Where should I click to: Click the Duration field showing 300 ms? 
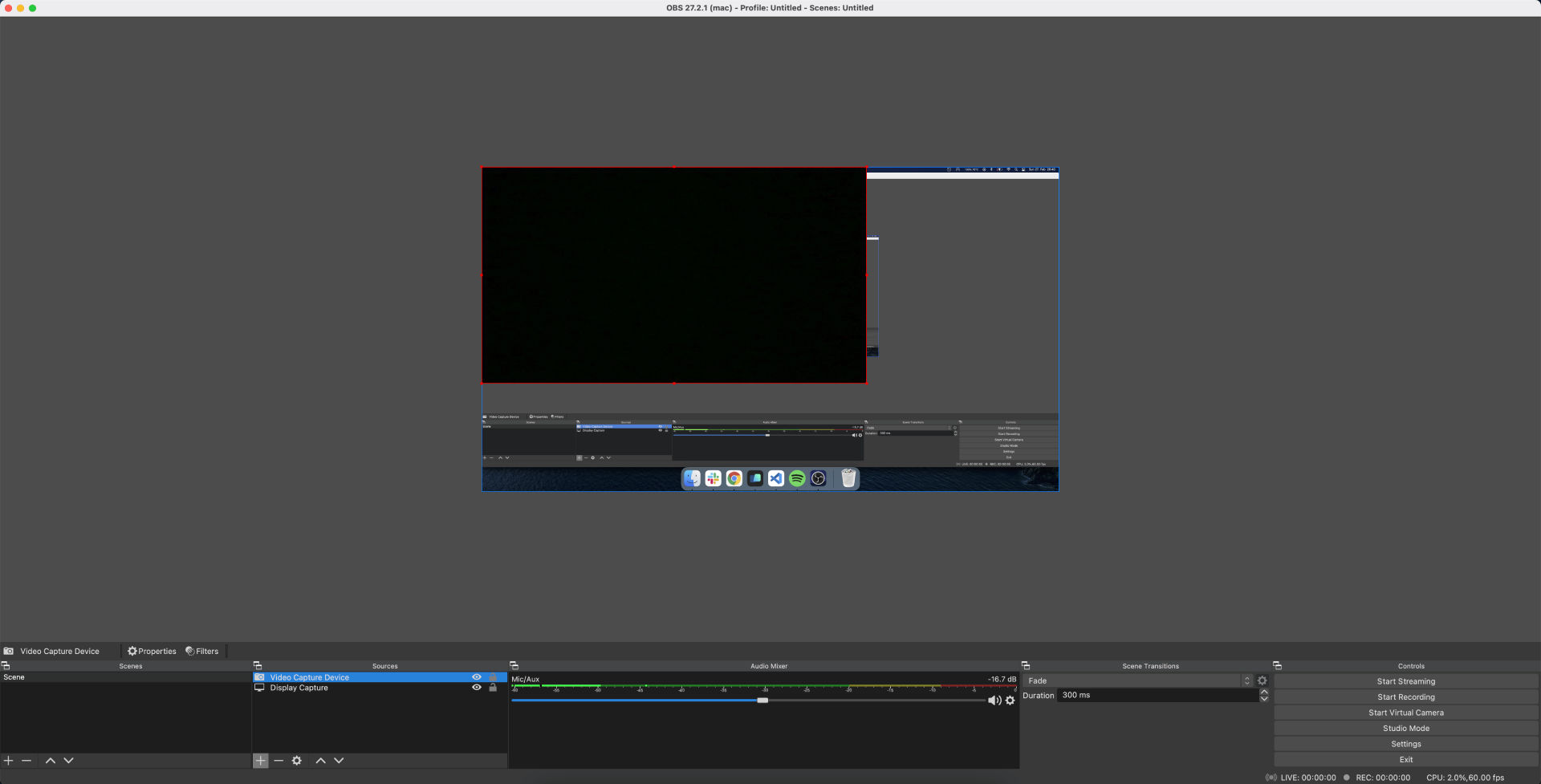(x=1157, y=696)
